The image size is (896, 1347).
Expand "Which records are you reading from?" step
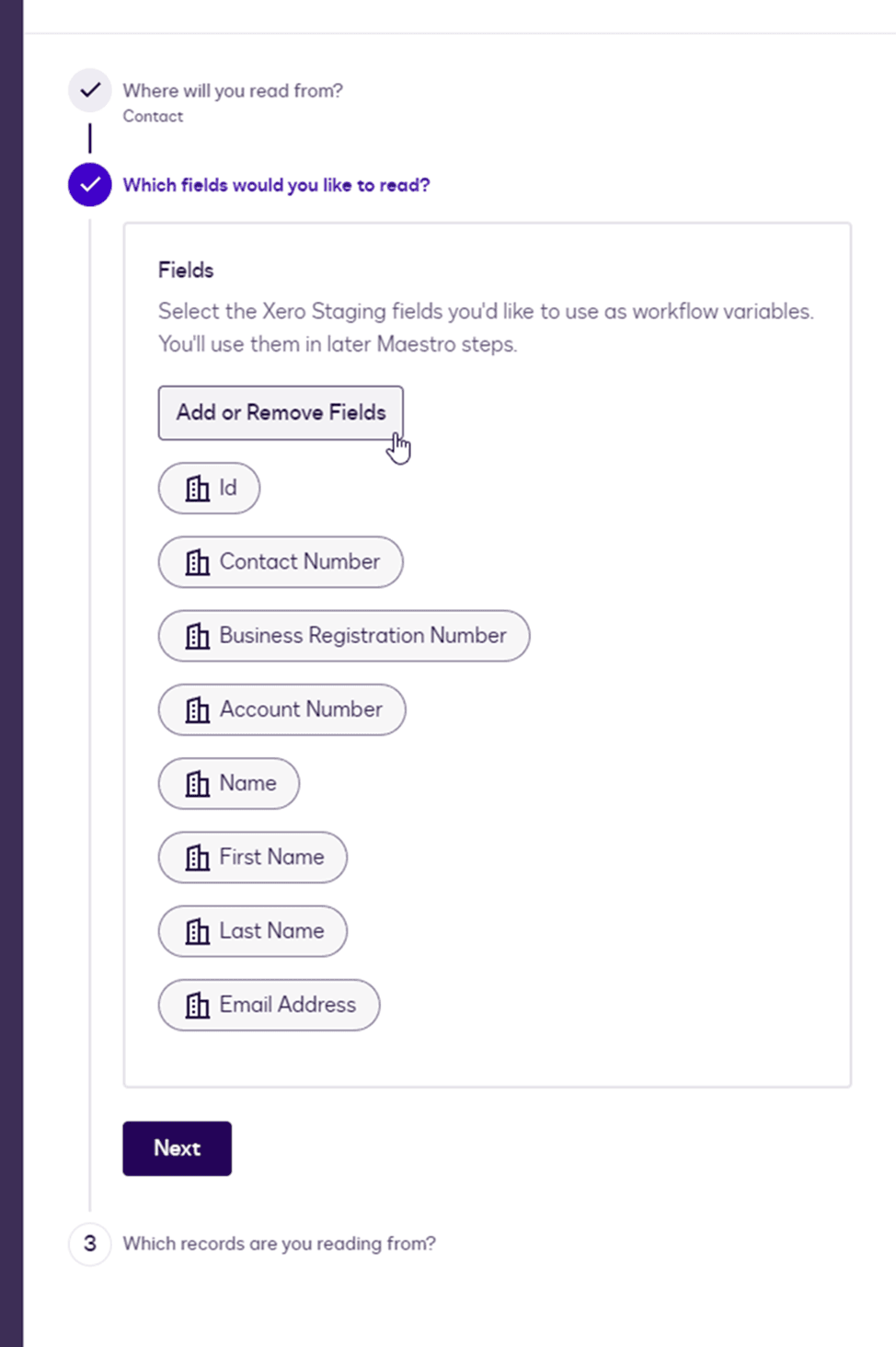(x=279, y=1243)
